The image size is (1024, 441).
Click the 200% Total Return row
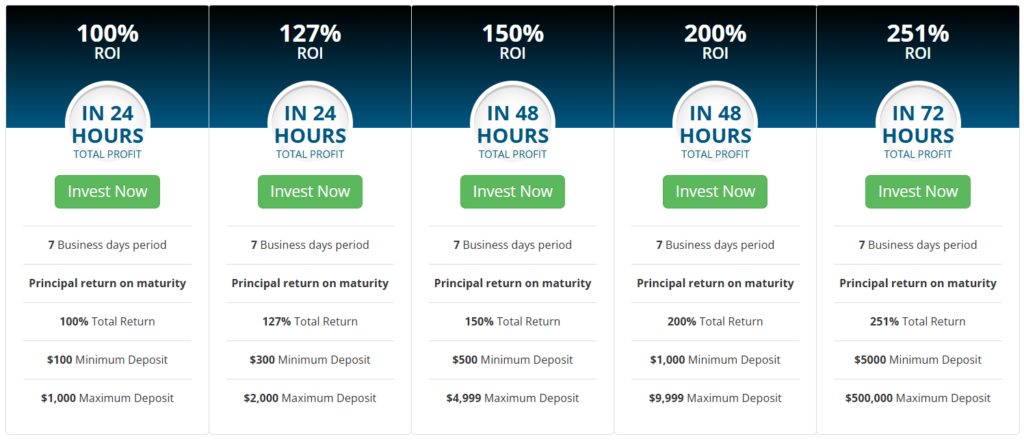pyautogui.click(x=715, y=322)
